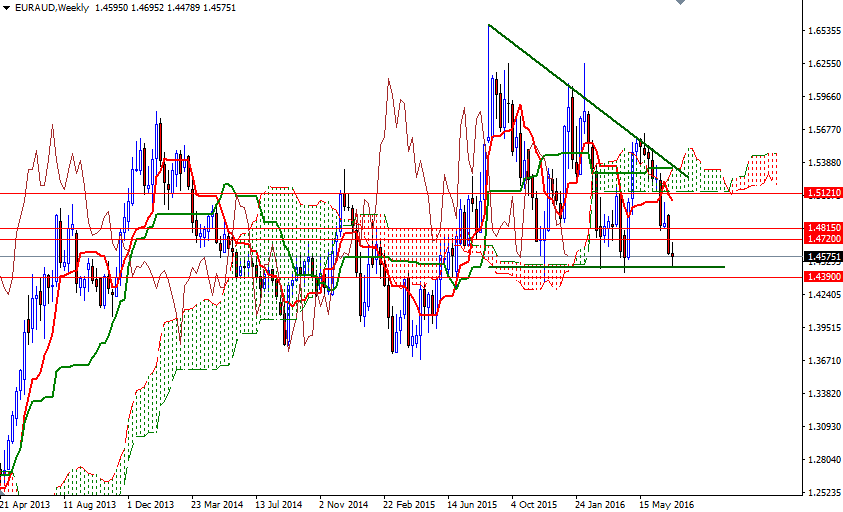Click the 14 Jun 2015 date label
Screen dimensions: 843x512
[x=472, y=504]
